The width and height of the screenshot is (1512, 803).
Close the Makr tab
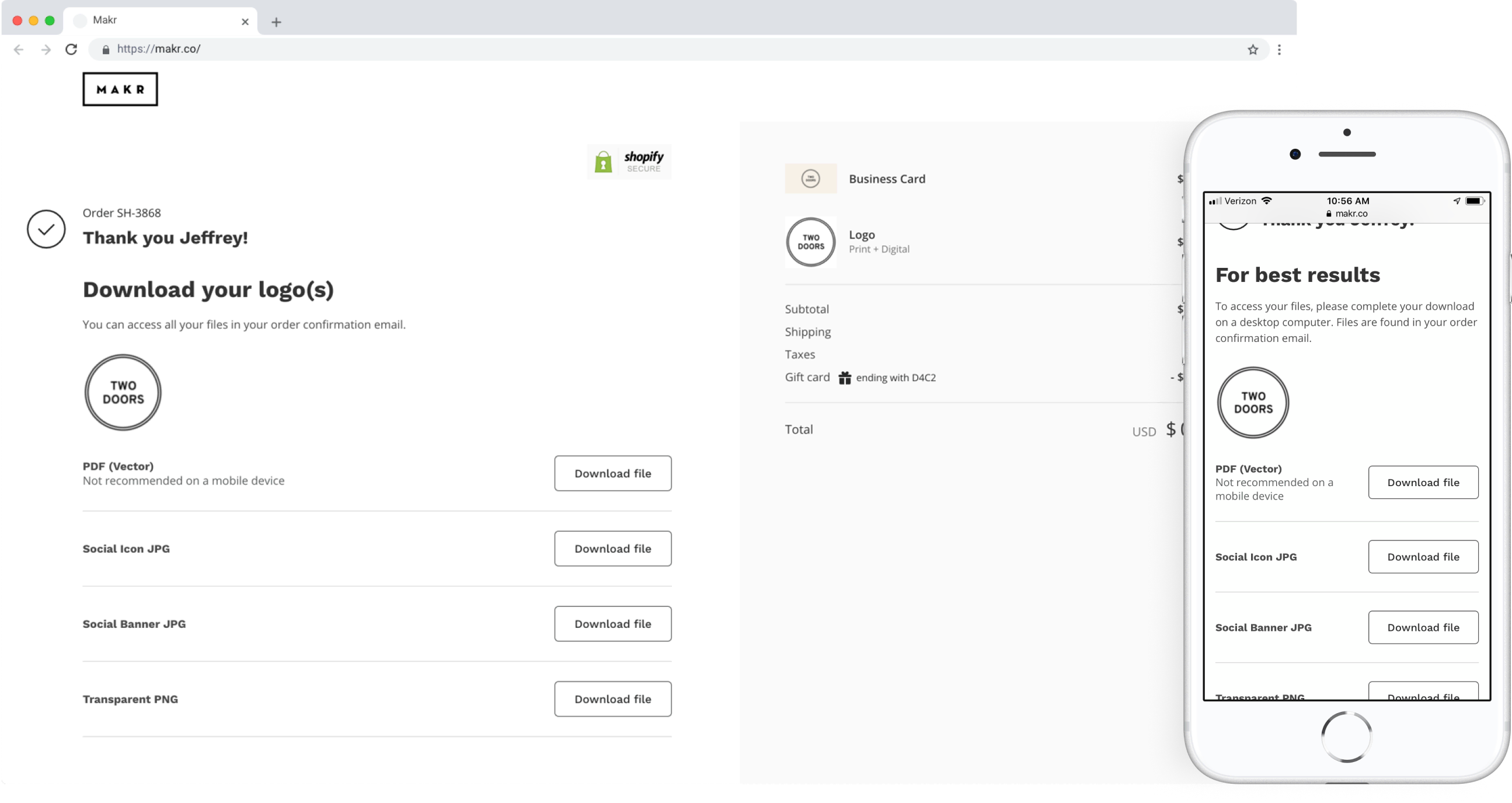coord(245,22)
